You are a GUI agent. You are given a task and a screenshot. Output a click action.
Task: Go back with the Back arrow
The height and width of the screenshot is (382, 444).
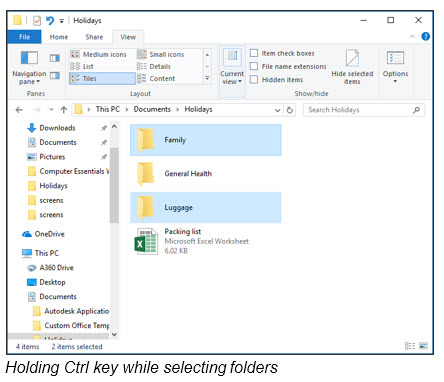19,110
